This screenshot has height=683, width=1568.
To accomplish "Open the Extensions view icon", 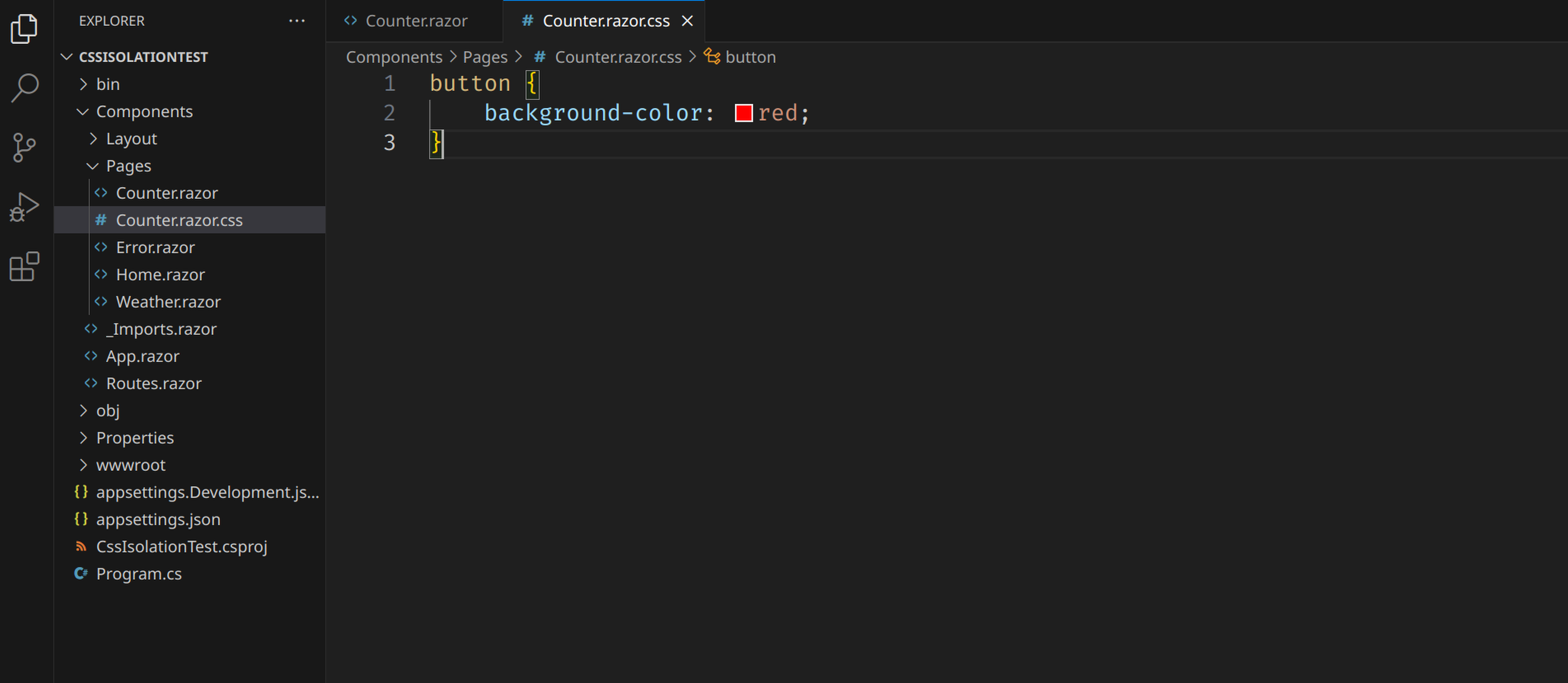I will (24, 267).
